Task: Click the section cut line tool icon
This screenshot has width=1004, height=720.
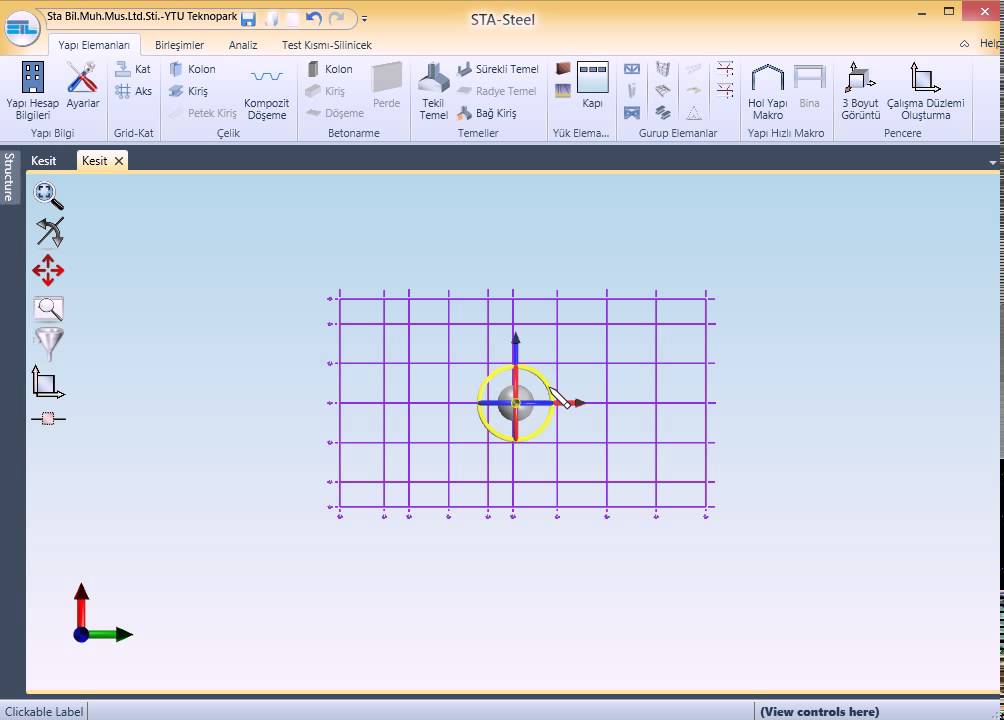Action: point(48,418)
